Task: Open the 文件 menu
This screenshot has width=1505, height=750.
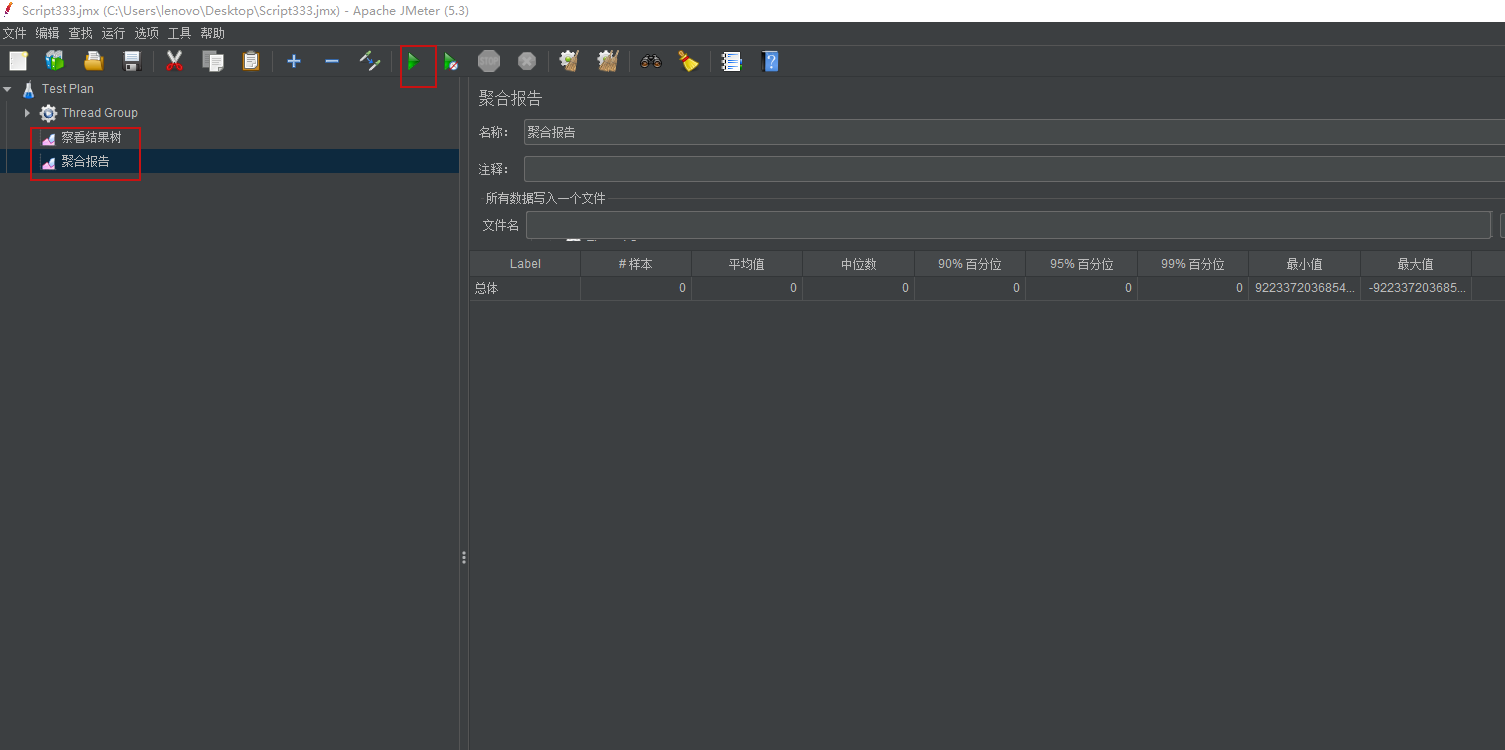Action: (x=14, y=33)
